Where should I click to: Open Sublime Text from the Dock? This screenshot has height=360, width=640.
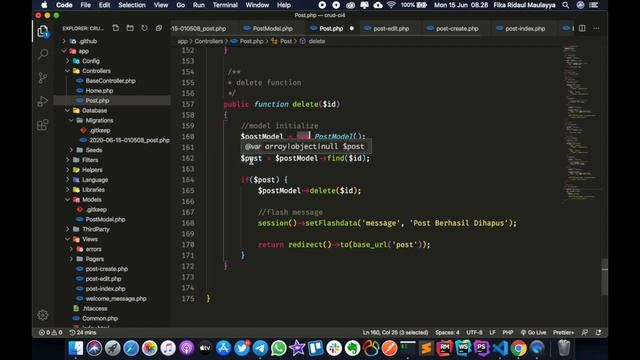(426, 348)
